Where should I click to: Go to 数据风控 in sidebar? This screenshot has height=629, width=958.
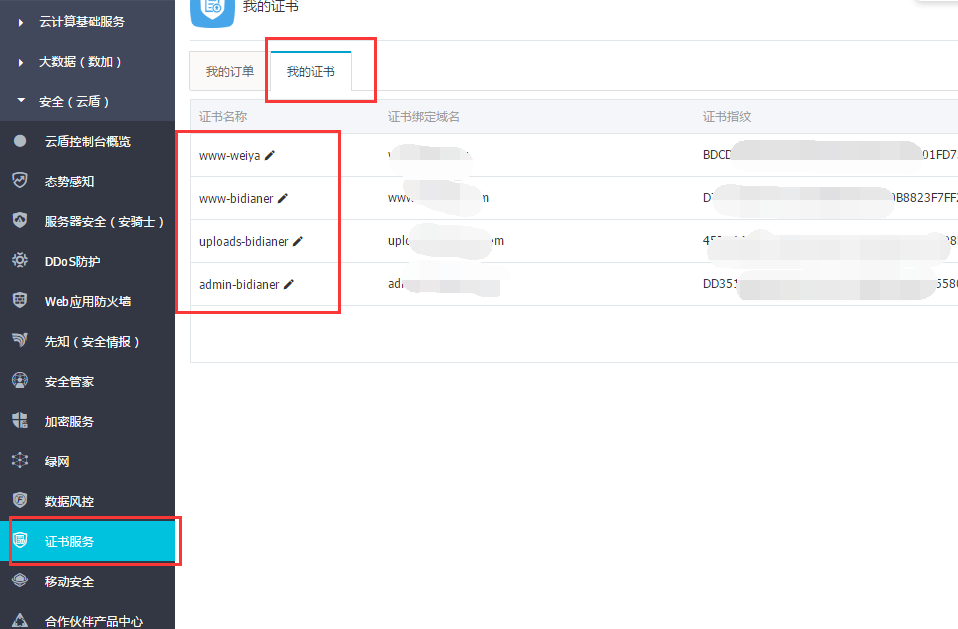pos(70,501)
